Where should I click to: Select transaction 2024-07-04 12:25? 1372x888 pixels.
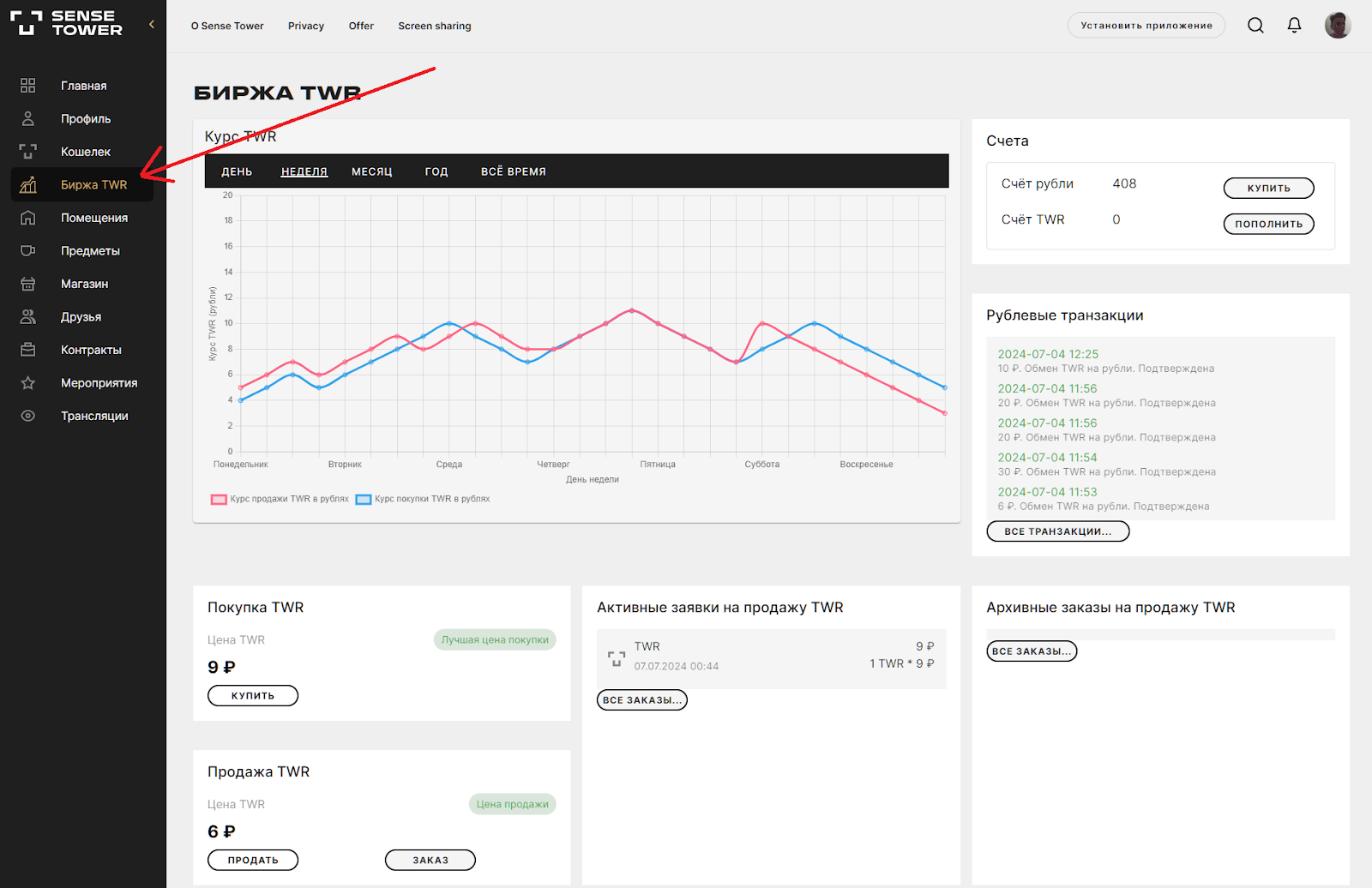click(1048, 354)
